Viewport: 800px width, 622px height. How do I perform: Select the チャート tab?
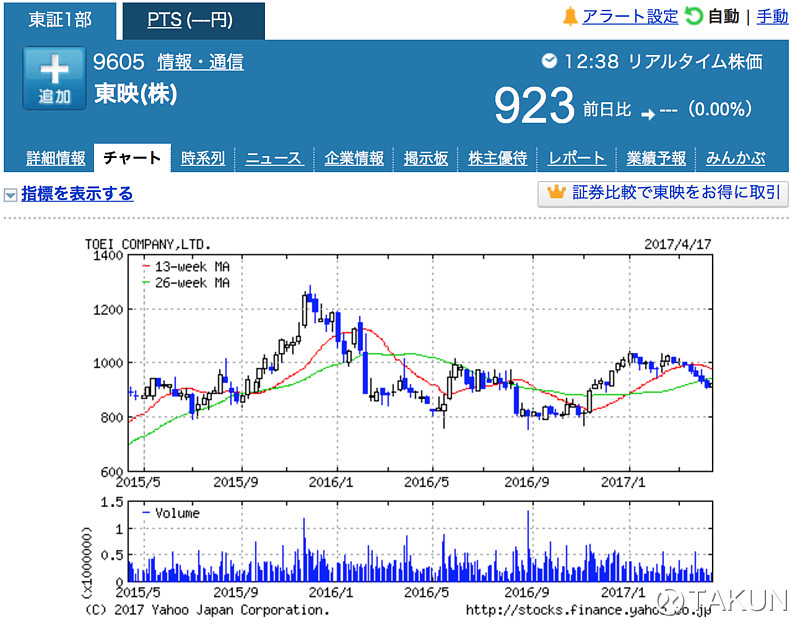[132, 158]
